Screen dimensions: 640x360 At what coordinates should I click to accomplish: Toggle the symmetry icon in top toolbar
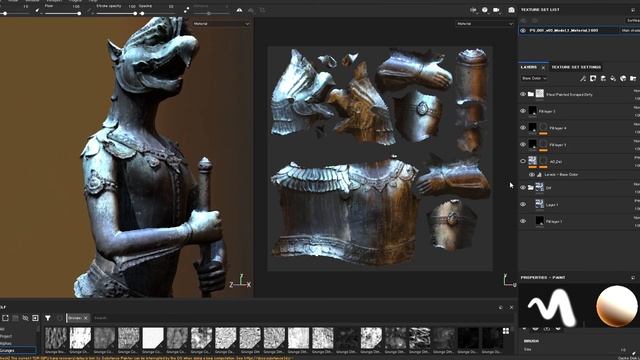click(x=239, y=10)
